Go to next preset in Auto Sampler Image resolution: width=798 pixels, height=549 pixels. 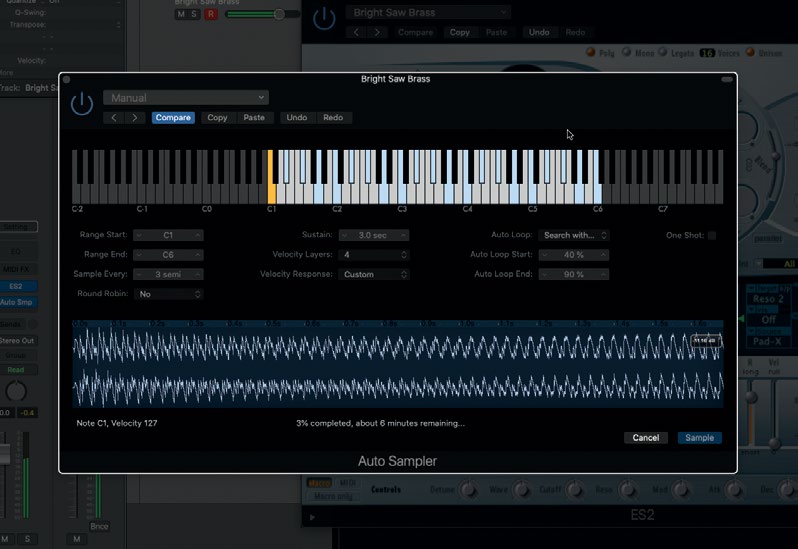[x=134, y=118]
